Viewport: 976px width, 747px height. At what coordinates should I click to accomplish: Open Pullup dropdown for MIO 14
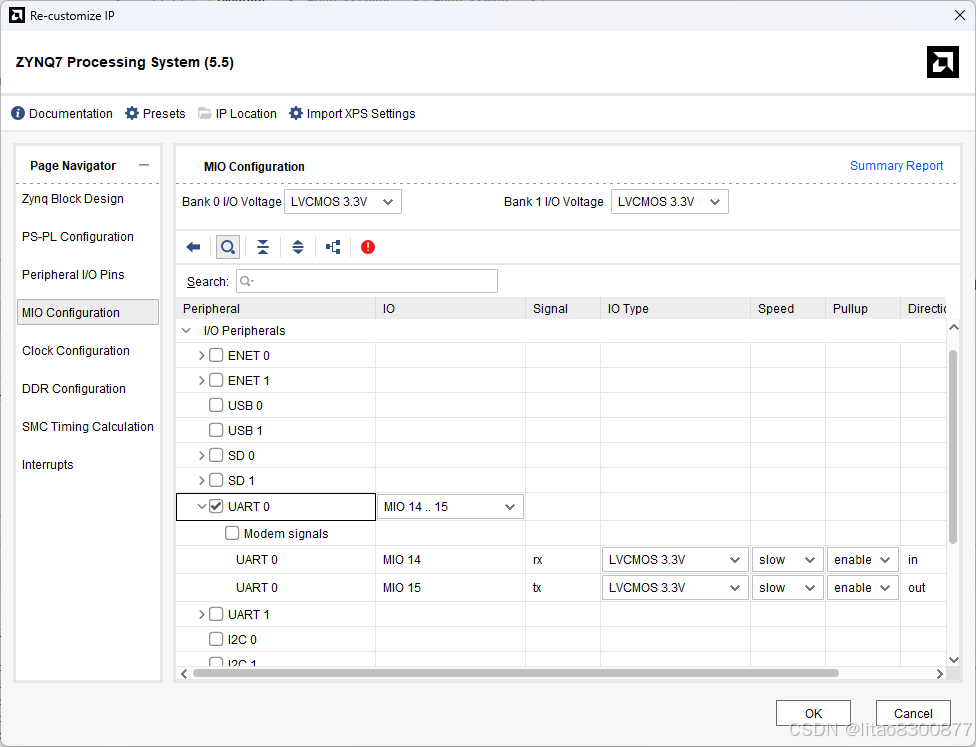coord(863,560)
